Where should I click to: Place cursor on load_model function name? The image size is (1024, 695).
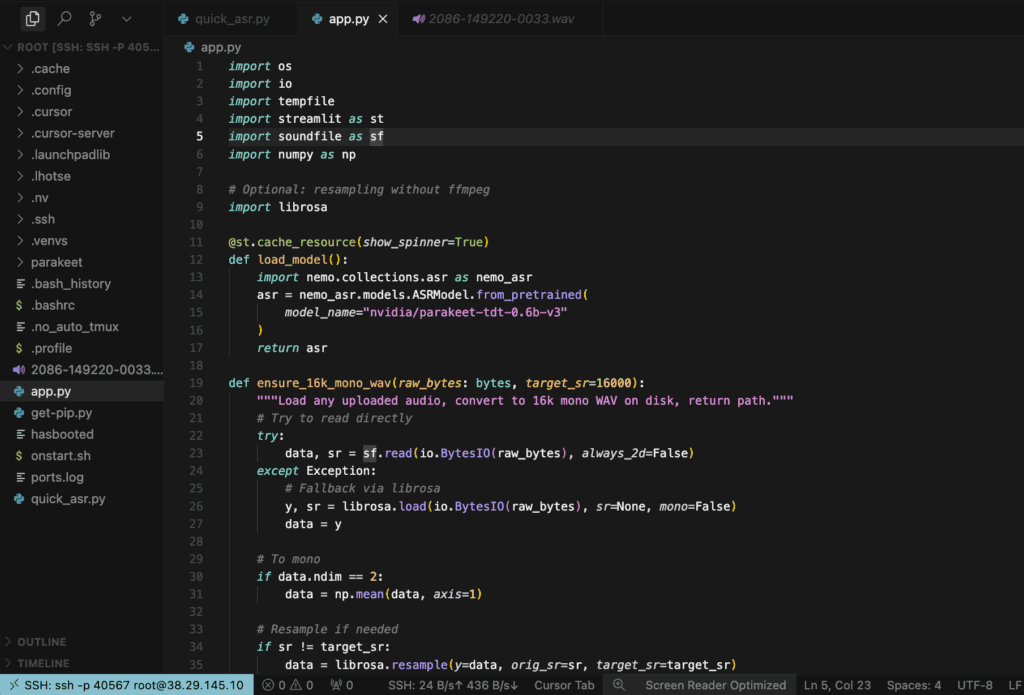tap(293, 259)
